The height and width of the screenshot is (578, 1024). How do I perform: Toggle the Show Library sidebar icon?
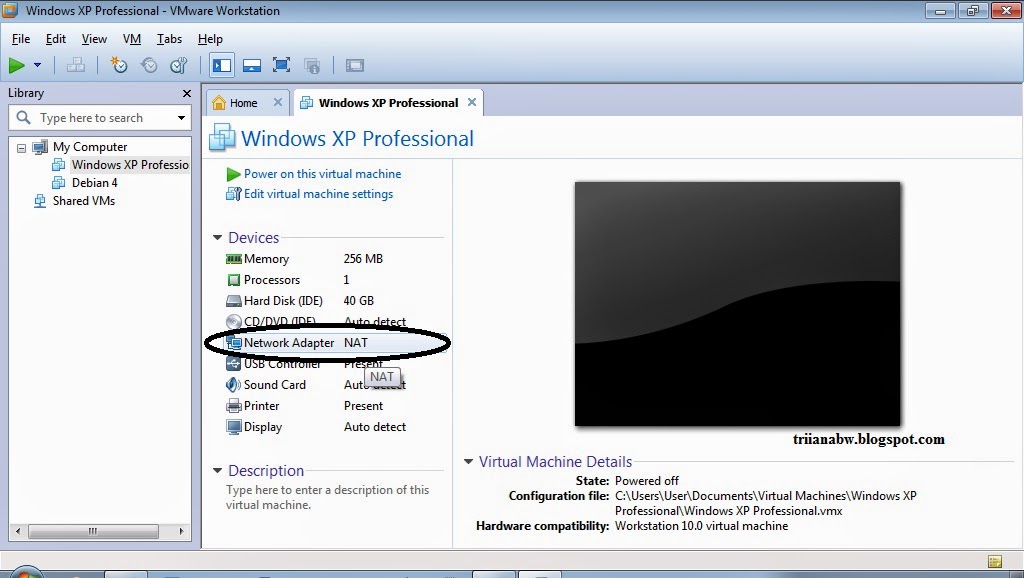pos(221,64)
